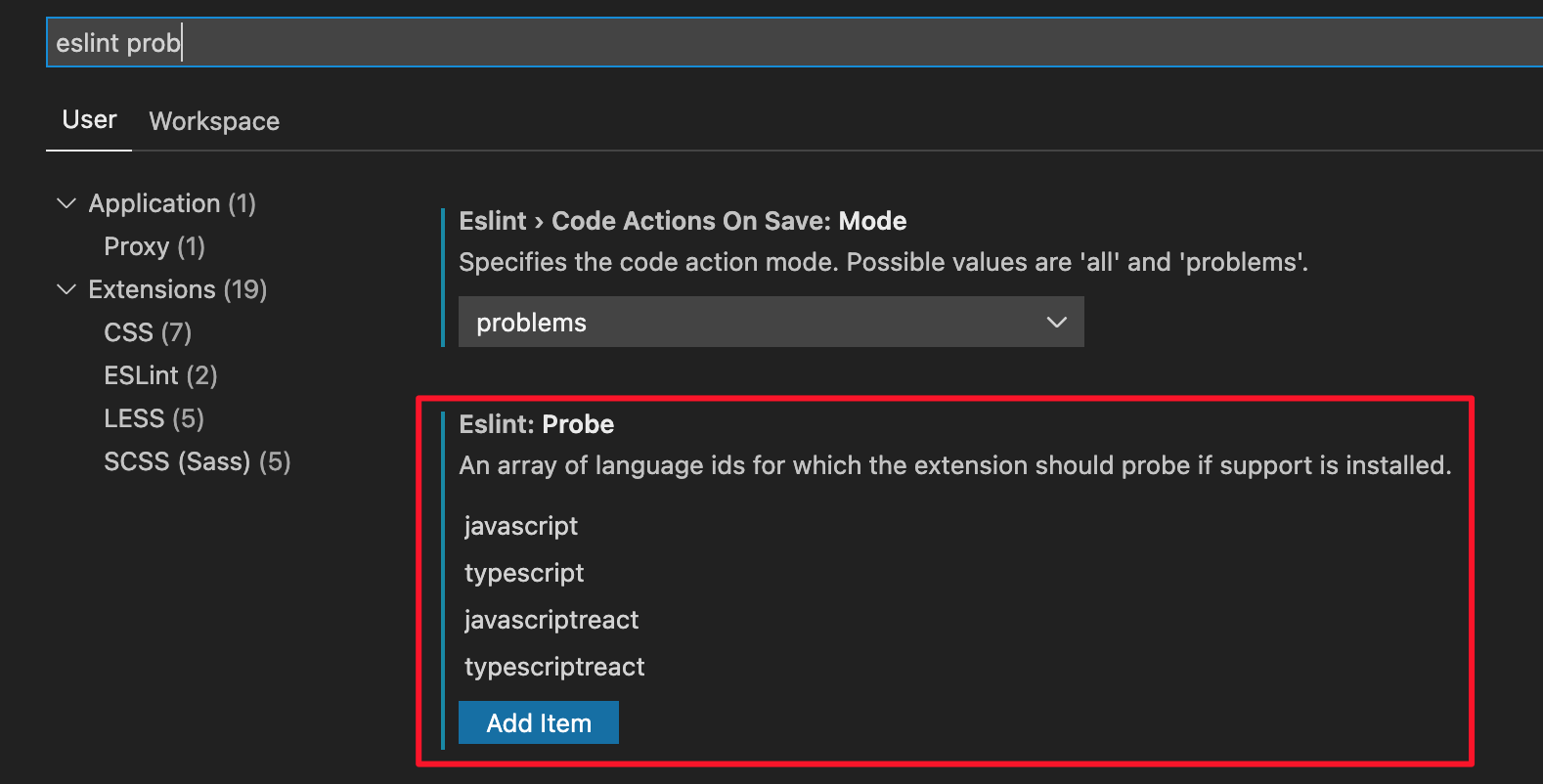Open the CSS (7) settings category
This screenshot has height=784, width=1543.
coord(148,332)
